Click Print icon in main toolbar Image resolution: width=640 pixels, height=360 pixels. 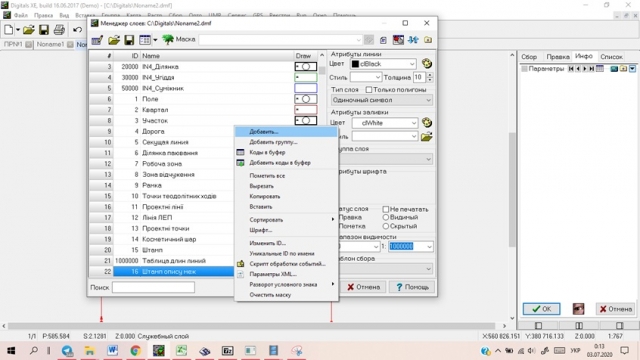click(x=59, y=29)
